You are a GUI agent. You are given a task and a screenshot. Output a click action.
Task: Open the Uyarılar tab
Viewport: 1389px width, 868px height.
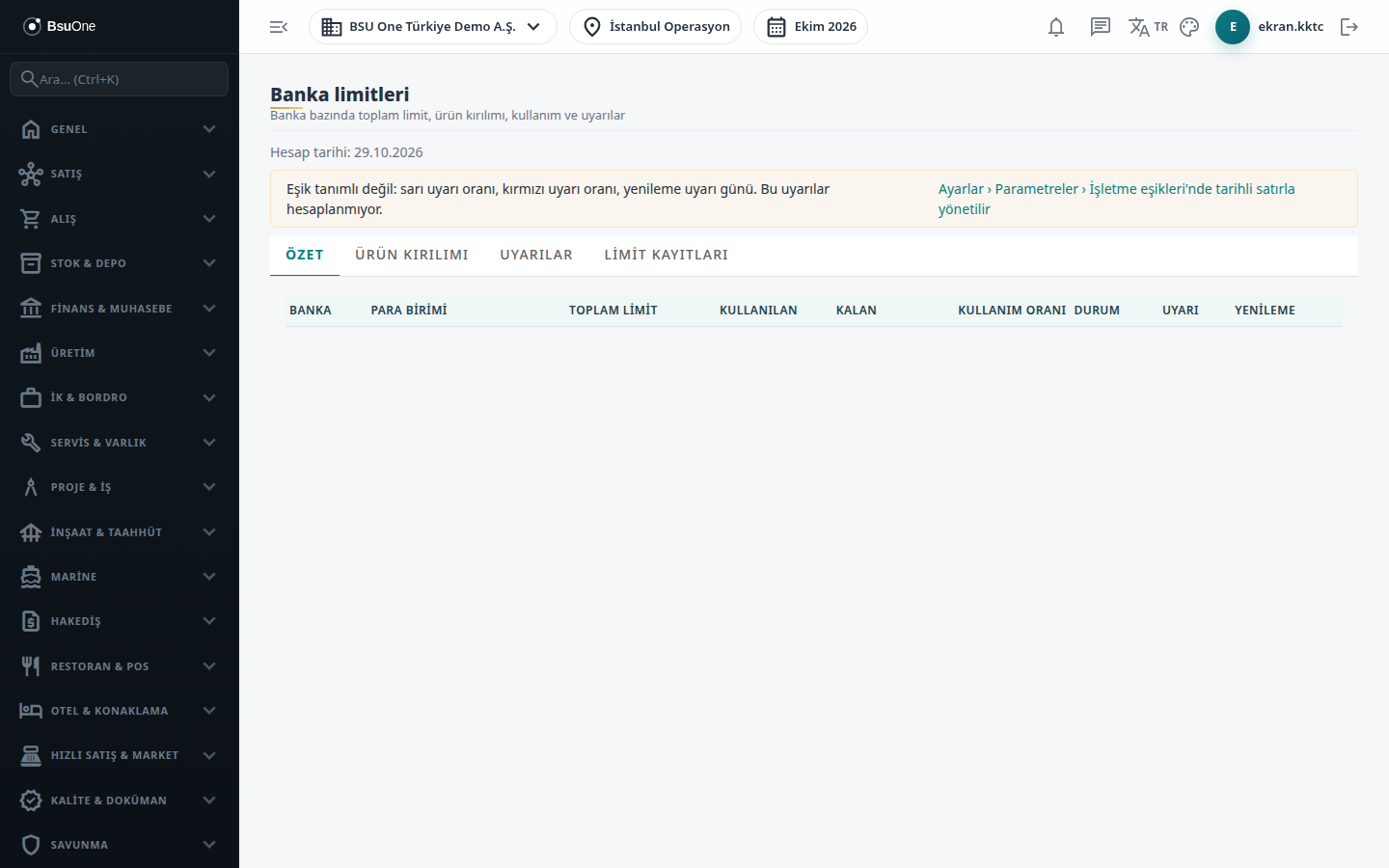[536, 255]
